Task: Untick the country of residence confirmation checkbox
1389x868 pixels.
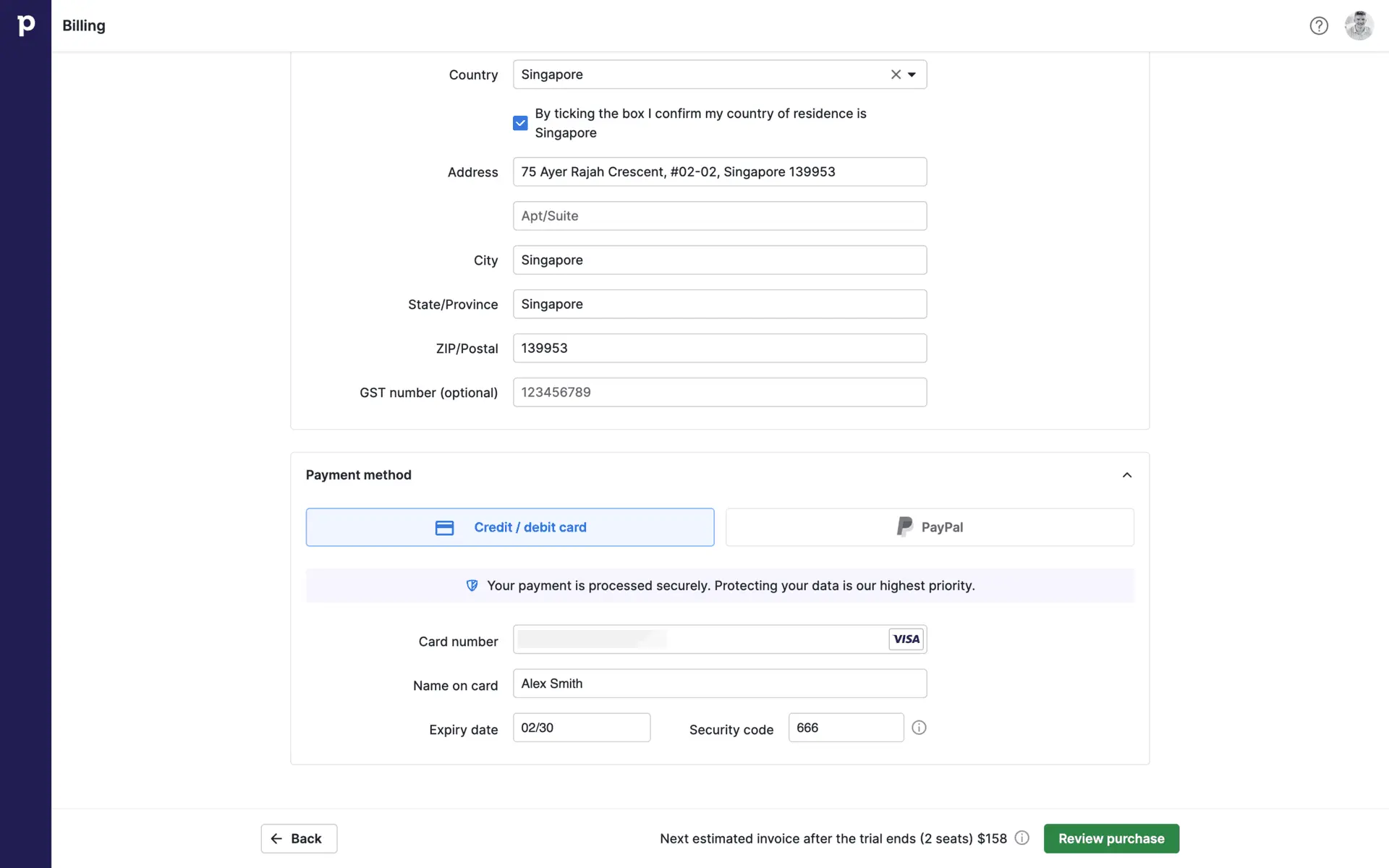Action: click(x=520, y=123)
